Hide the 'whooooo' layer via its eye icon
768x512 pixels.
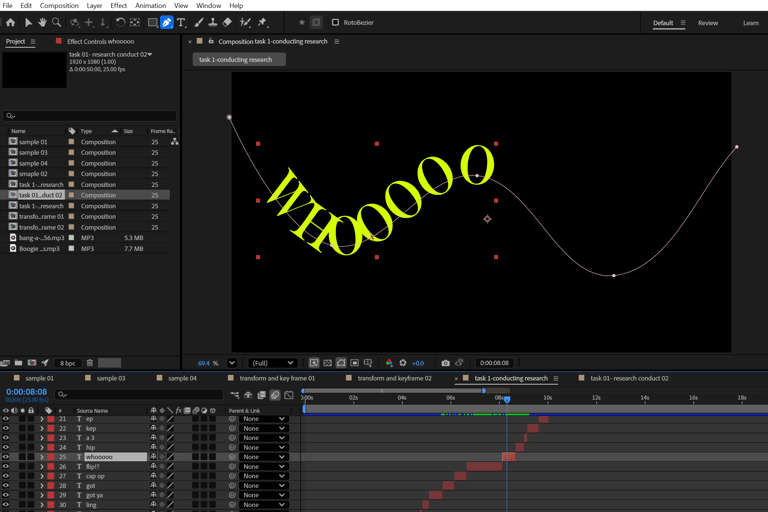pos(6,457)
